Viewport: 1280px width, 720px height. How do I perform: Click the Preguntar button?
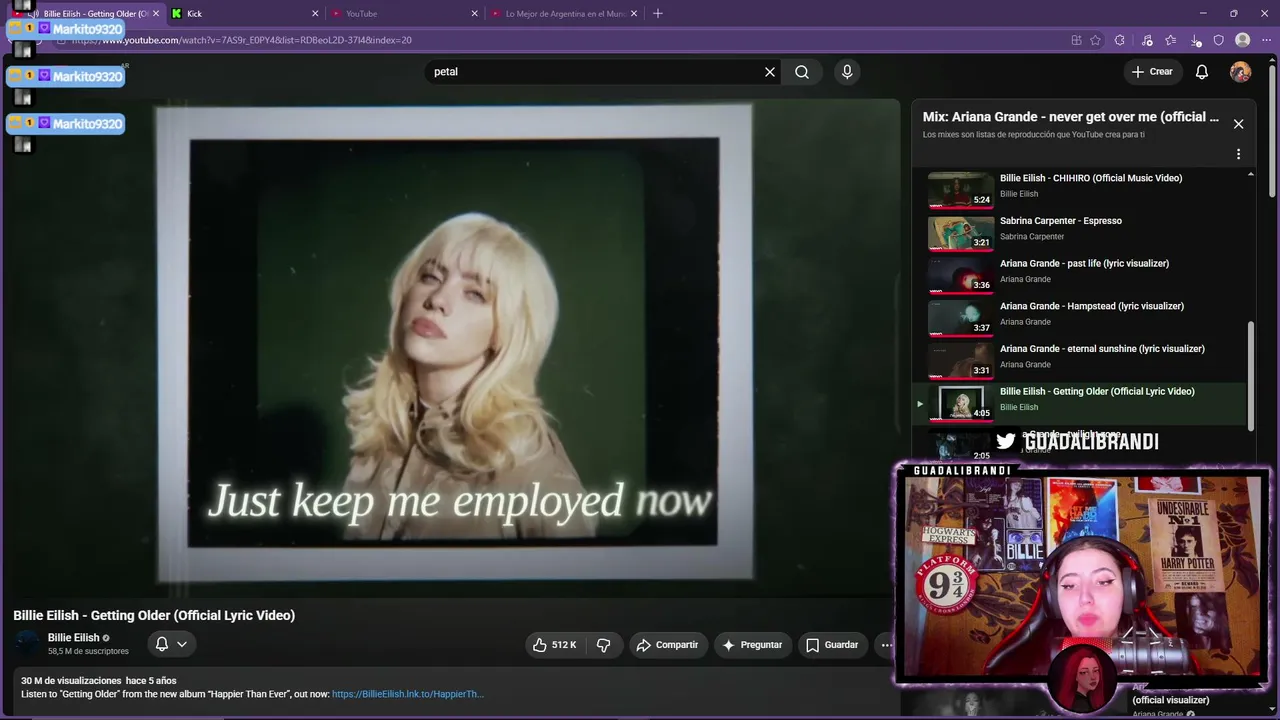(752, 645)
